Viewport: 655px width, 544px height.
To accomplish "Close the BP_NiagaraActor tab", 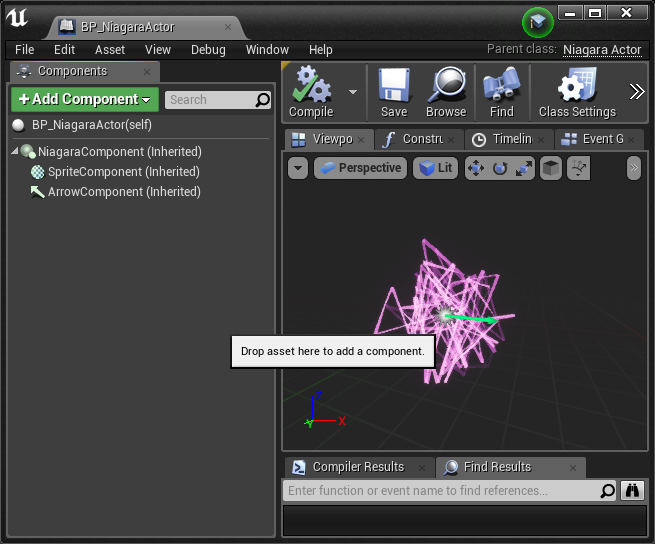I will point(228,27).
